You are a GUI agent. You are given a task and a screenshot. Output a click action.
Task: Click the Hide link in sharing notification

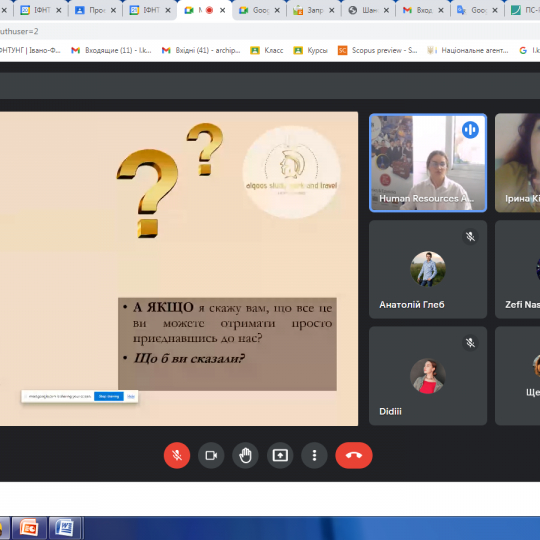[x=131, y=396]
